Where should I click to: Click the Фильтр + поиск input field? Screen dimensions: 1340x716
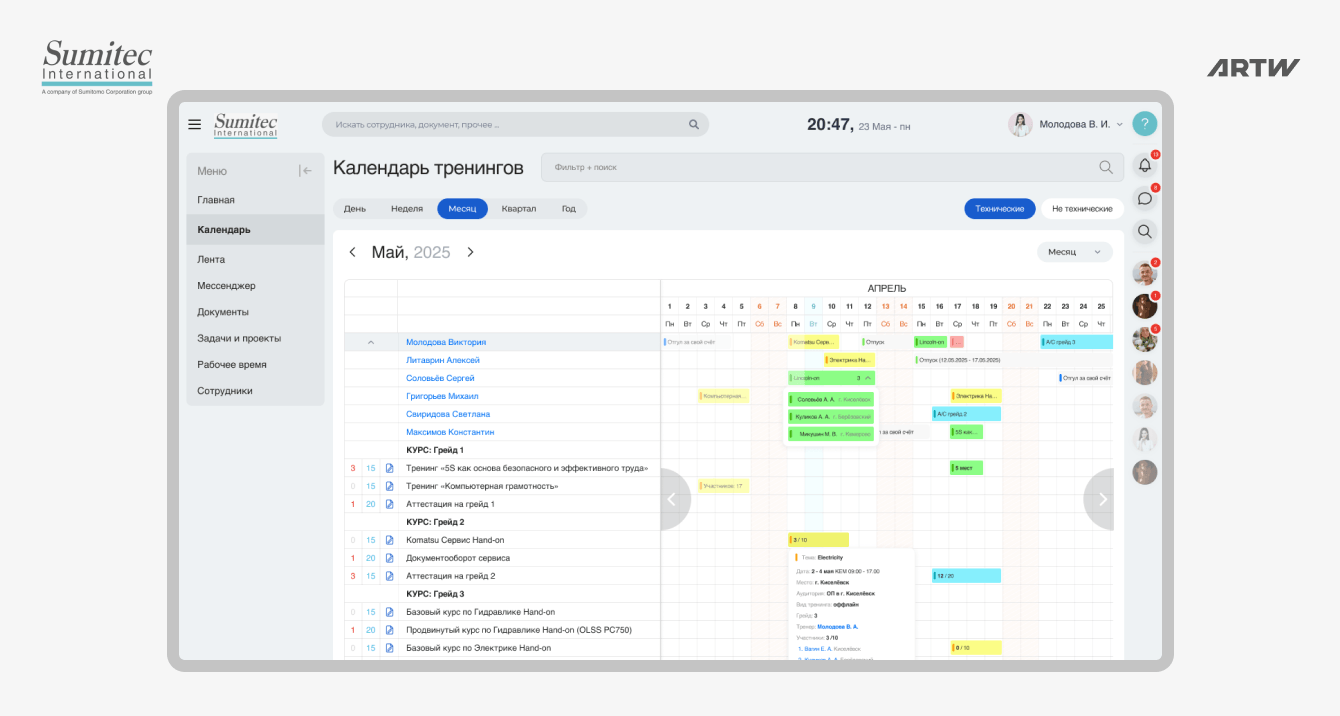[x=832, y=167]
